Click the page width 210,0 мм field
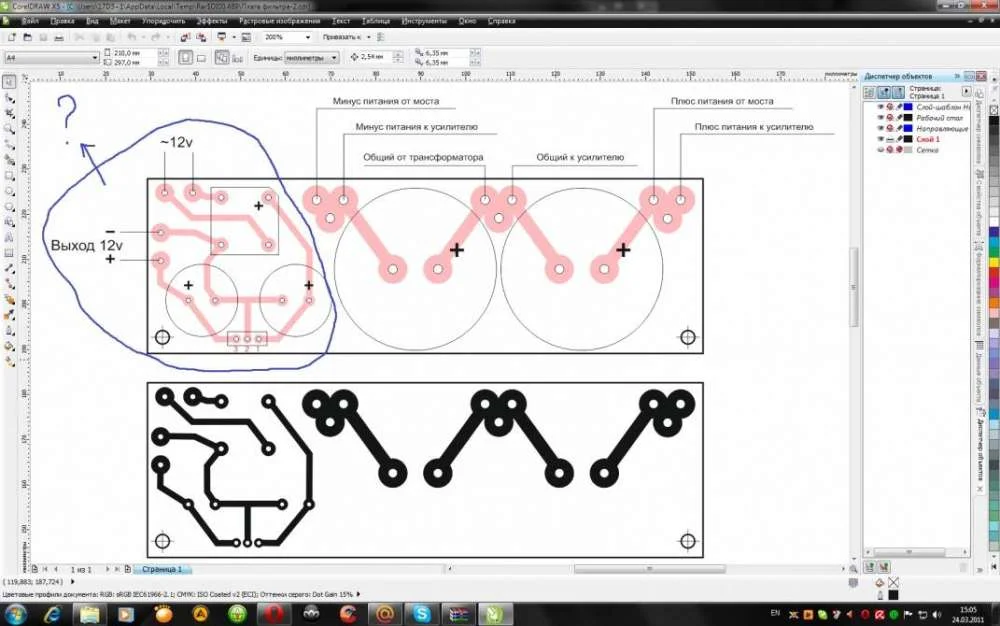1000x626 pixels. 135,53
